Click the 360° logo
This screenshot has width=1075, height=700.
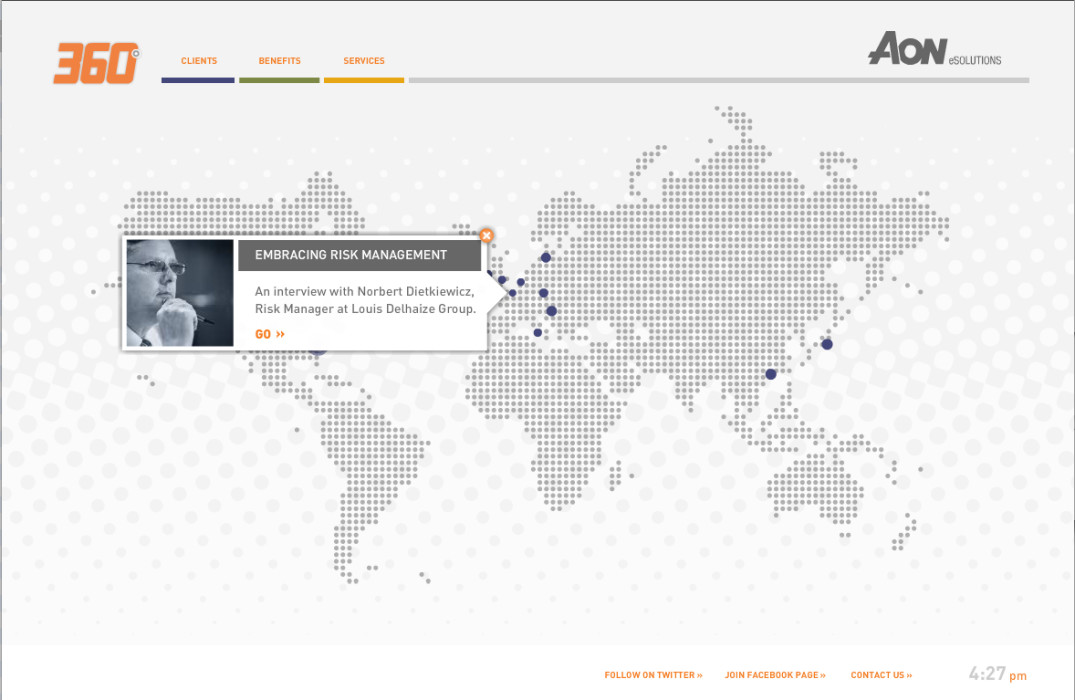[x=96, y=64]
